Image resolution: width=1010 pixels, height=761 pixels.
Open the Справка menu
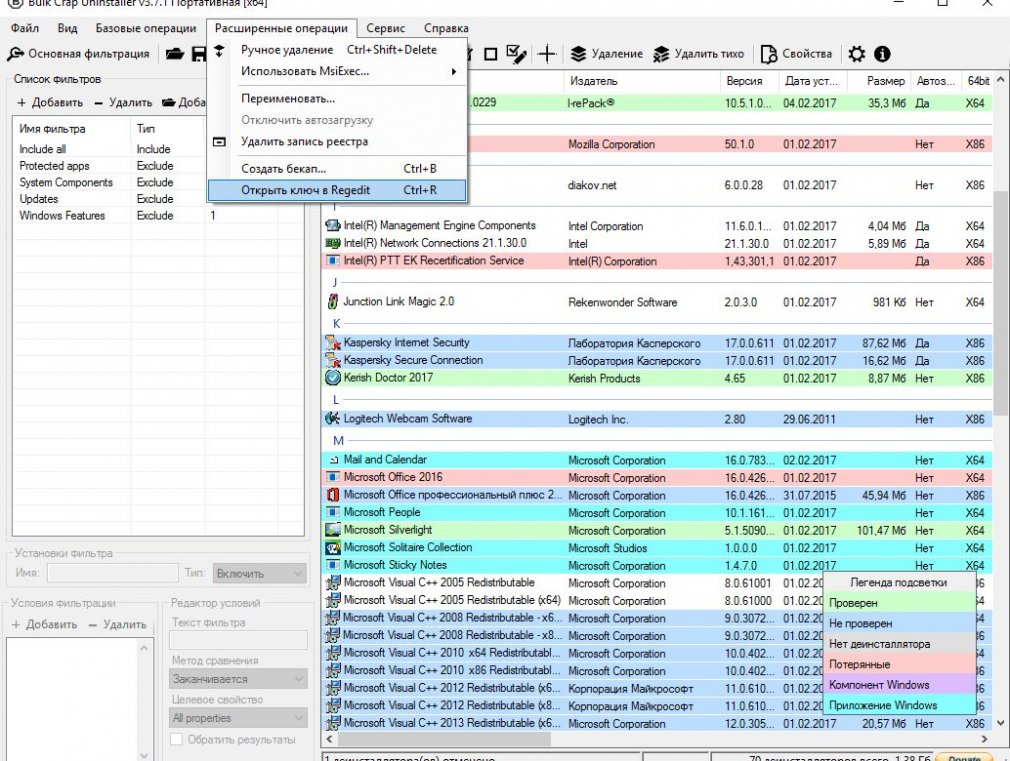point(446,28)
